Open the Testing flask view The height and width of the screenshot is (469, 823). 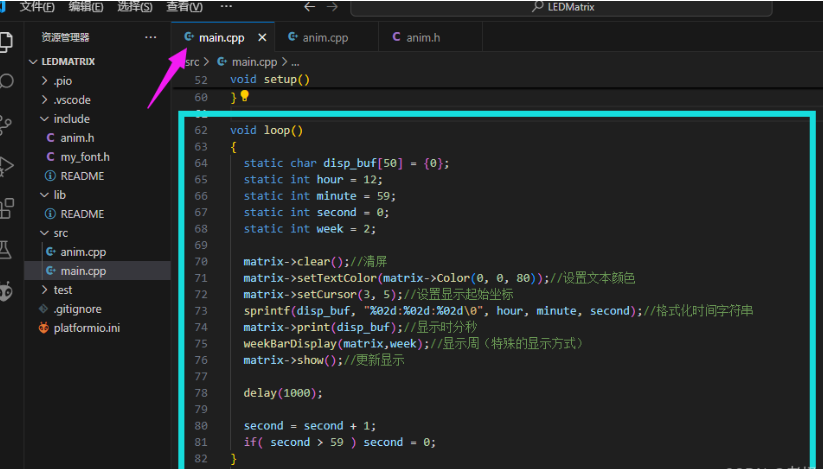[5, 250]
